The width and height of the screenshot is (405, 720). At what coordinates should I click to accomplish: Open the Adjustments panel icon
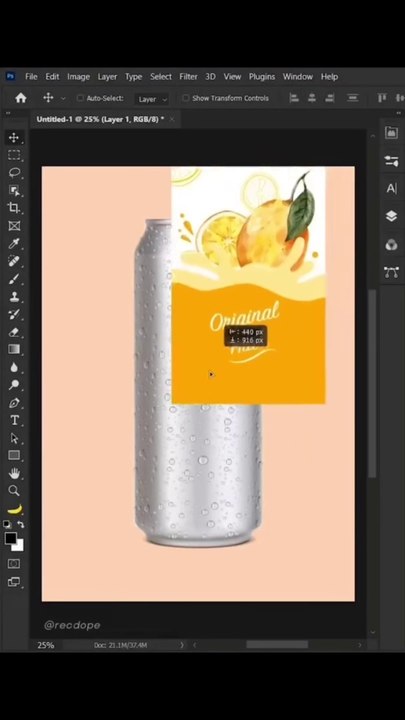coord(391,161)
